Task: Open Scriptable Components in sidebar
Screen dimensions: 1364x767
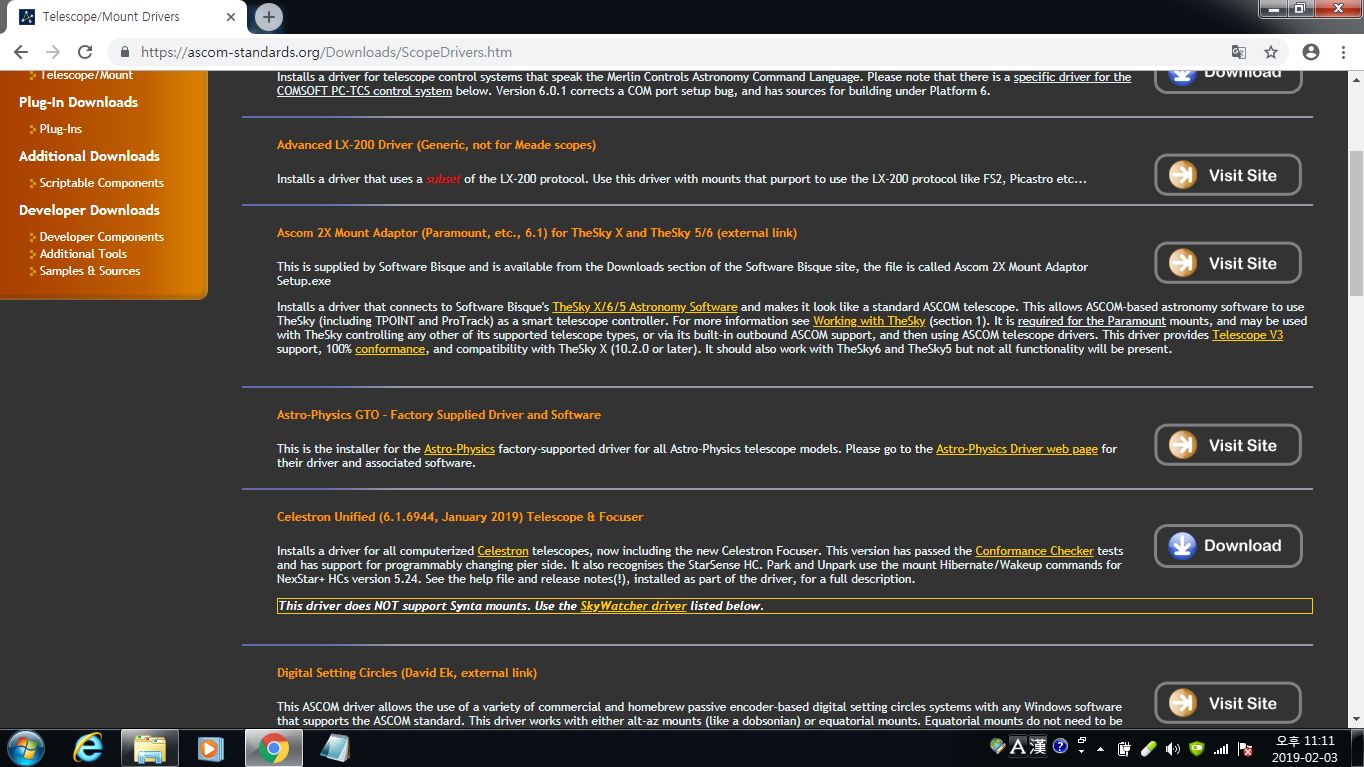Action: click(x=101, y=183)
